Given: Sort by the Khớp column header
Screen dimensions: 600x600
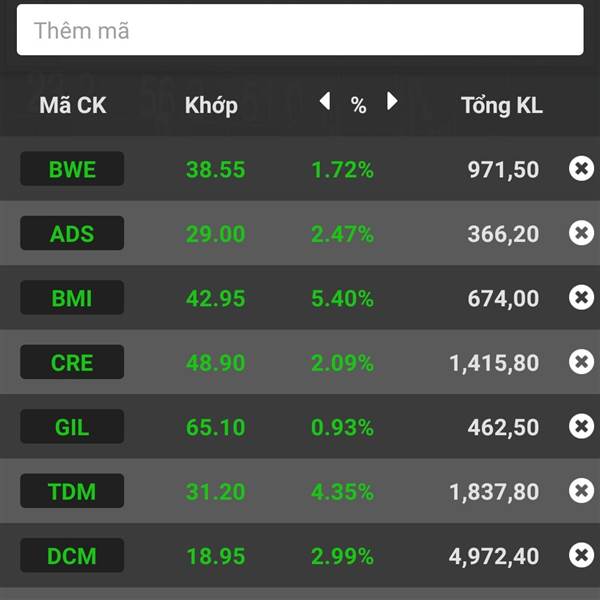Looking at the screenshot, I should [x=211, y=106].
